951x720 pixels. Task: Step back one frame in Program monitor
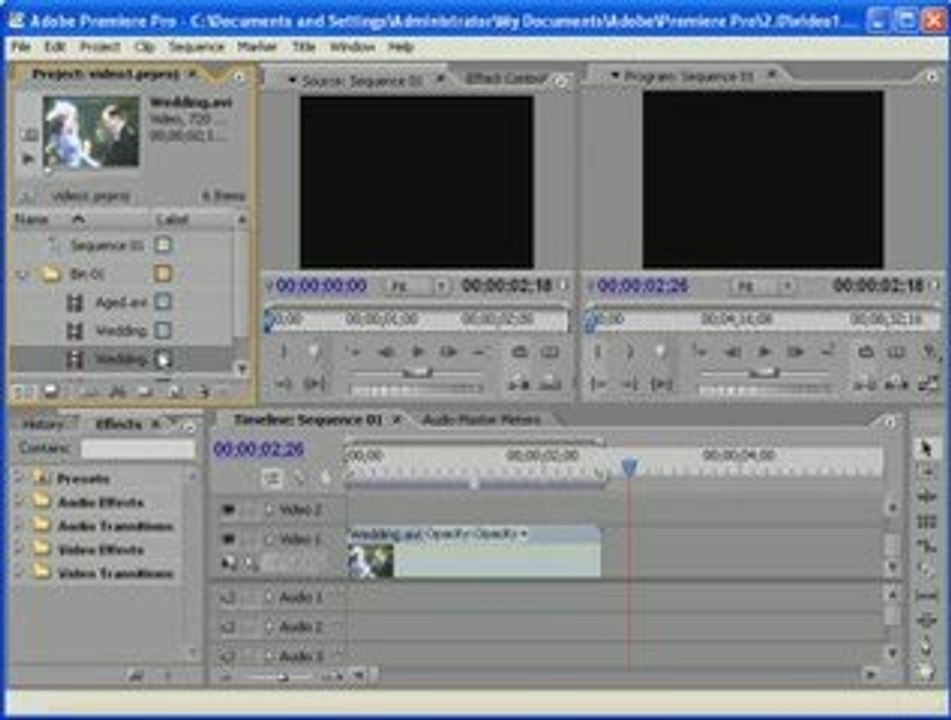pyautogui.click(x=733, y=351)
